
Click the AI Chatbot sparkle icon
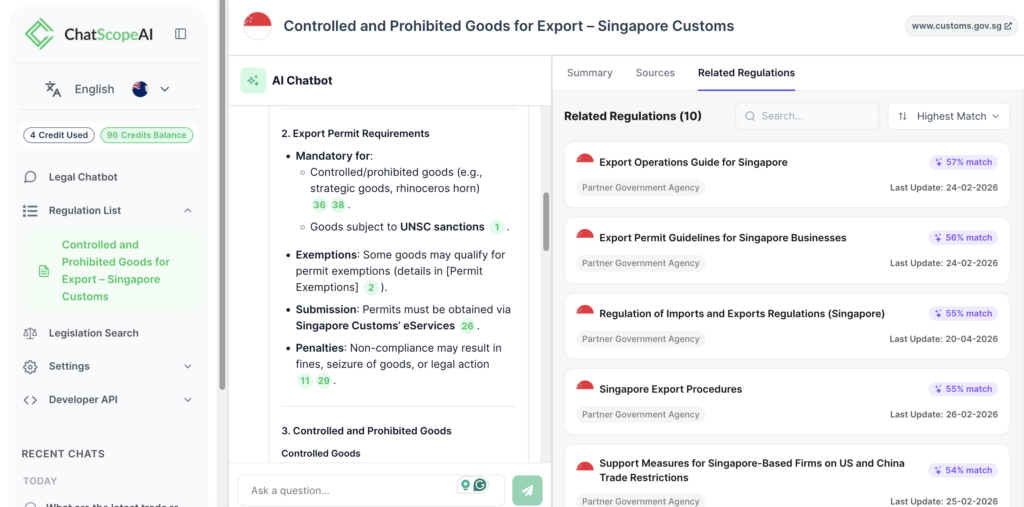tap(253, 80)
